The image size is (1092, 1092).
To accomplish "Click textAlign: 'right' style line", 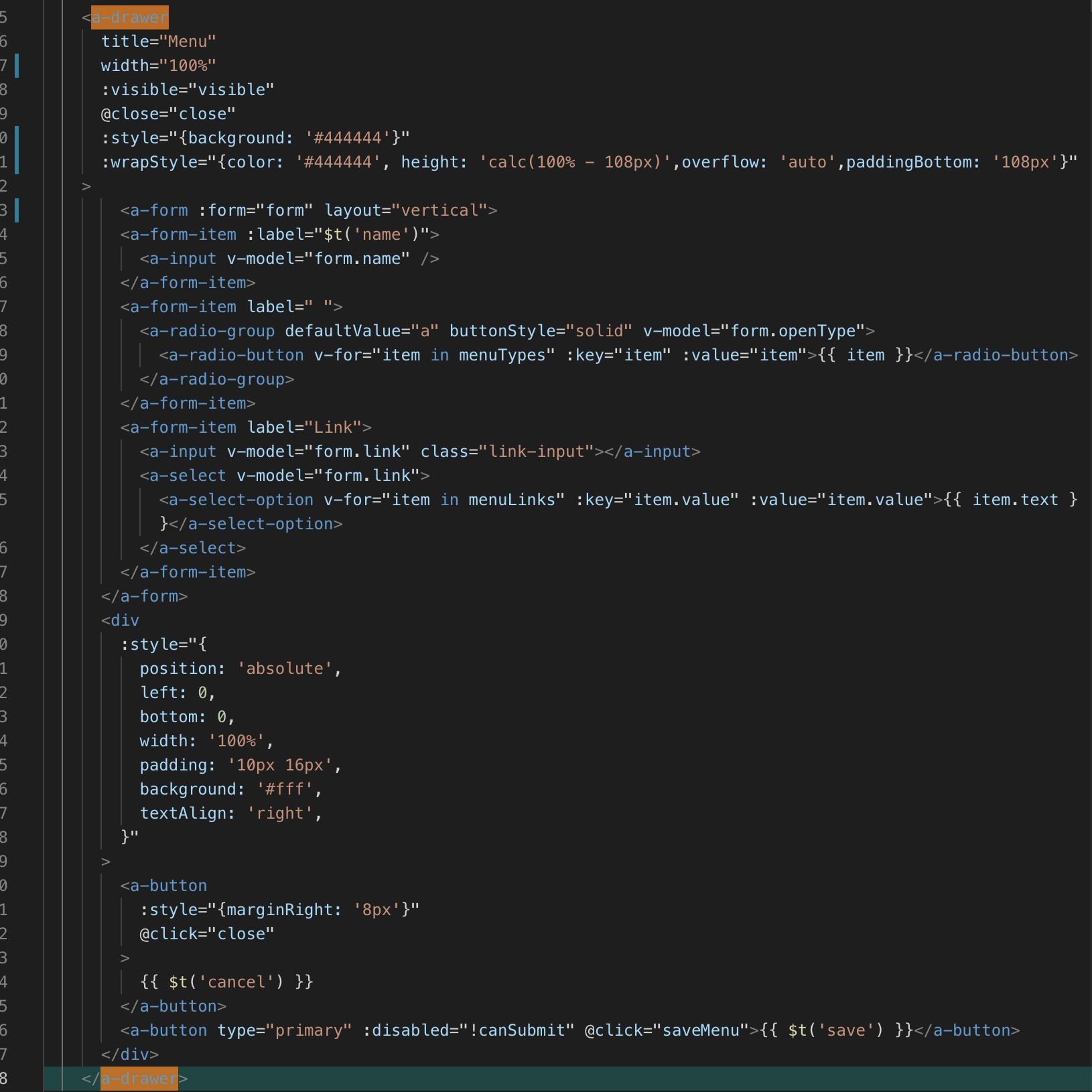I will 231,813.
